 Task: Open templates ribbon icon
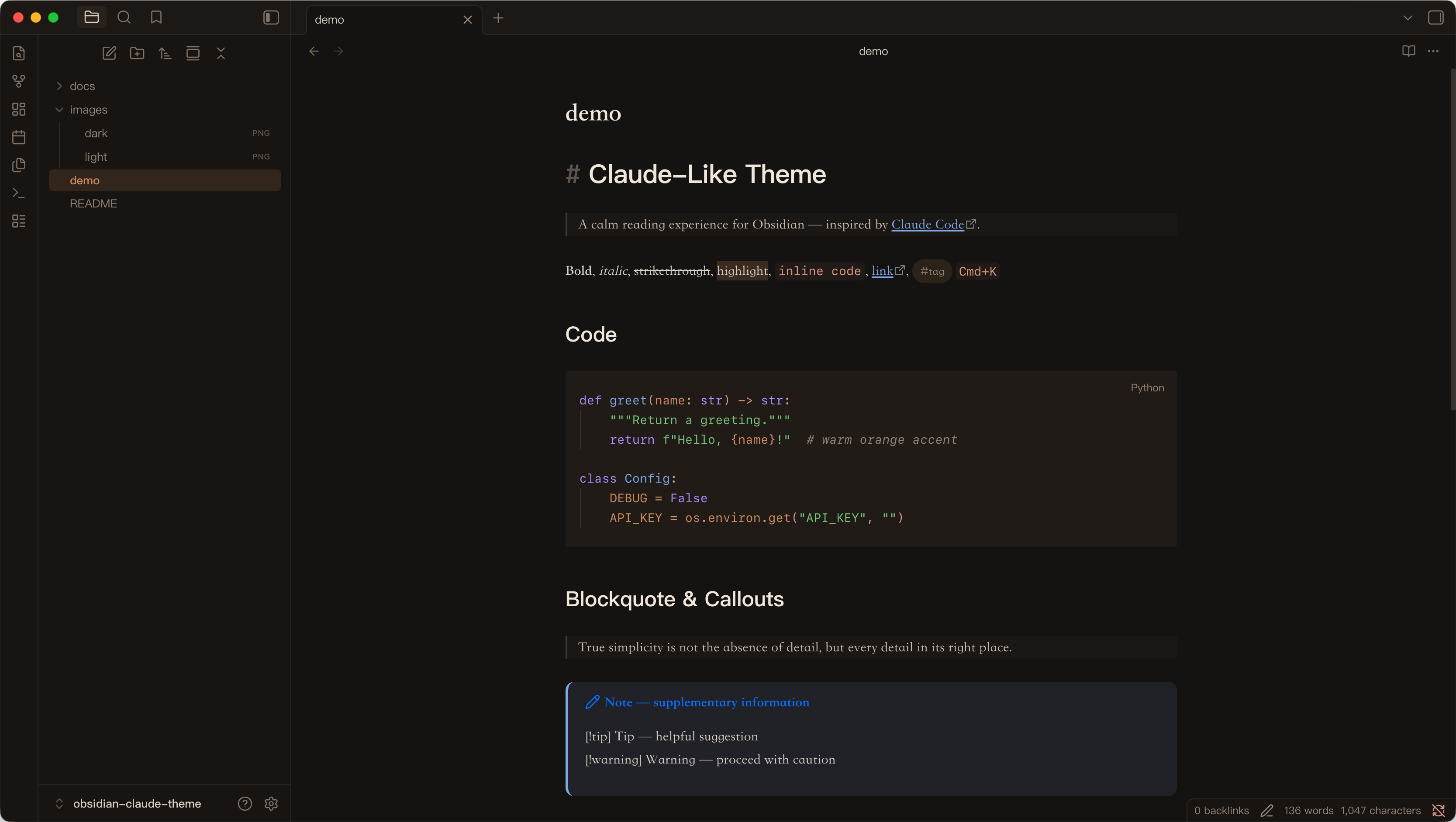pyautogui.click(x=19, y=165)
